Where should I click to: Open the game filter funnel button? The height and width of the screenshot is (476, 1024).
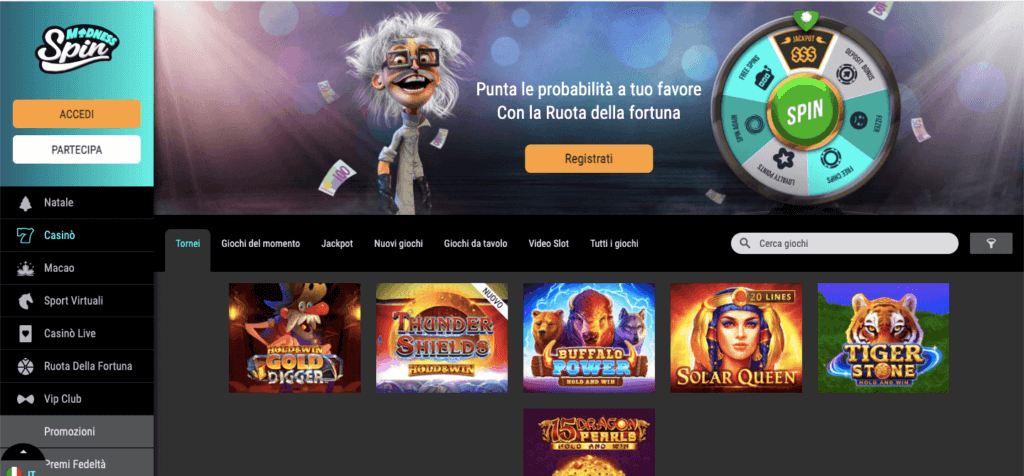(991, 244)
